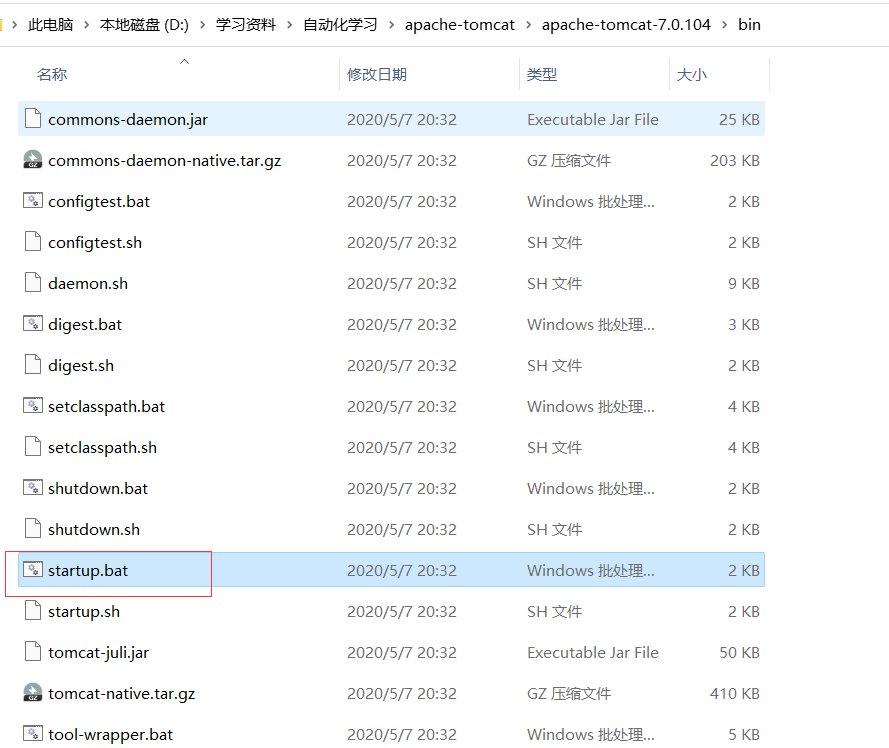
Task: Go to 本地磁盘 (D:) in the breadcrumb
Action: pyautogui.click(x=144, y=24)
